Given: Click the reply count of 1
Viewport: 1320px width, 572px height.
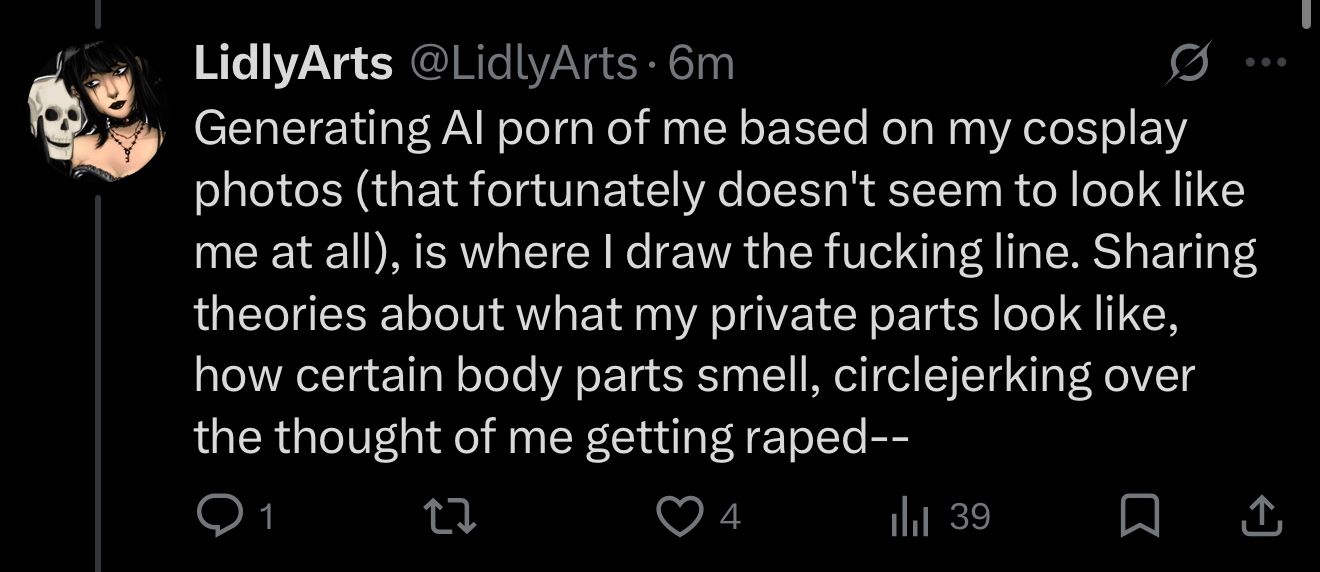Looking at the screenshot, I should tap(265, 517).
